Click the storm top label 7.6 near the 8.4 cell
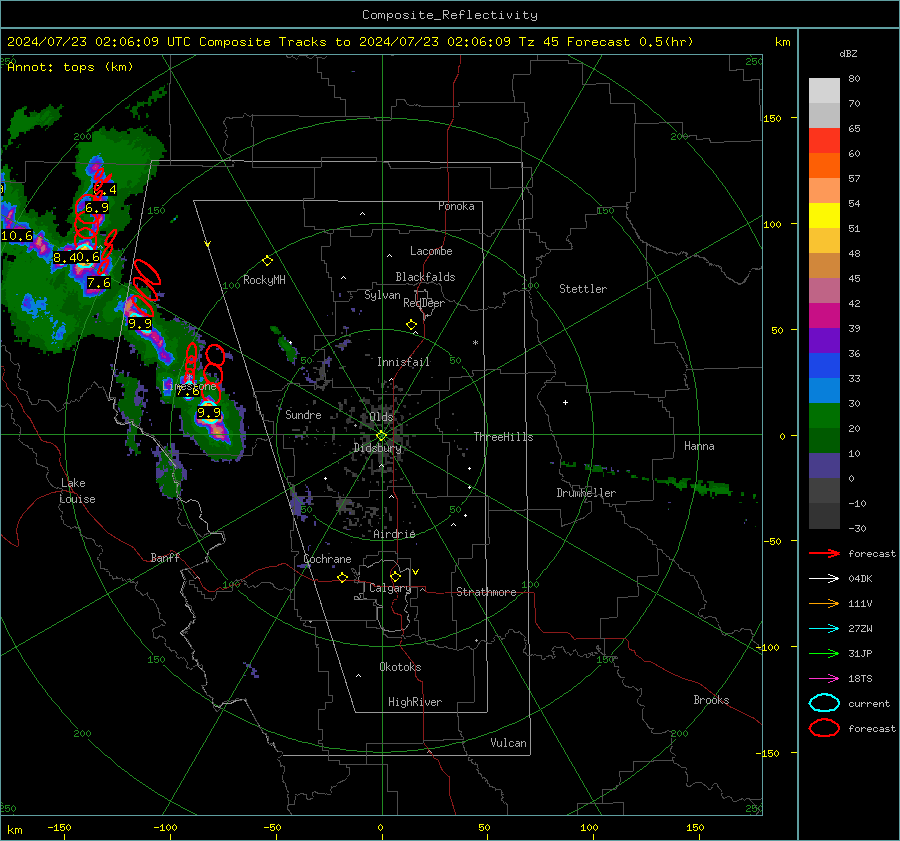Screen dimensions: 900x841 coord(99,282)
